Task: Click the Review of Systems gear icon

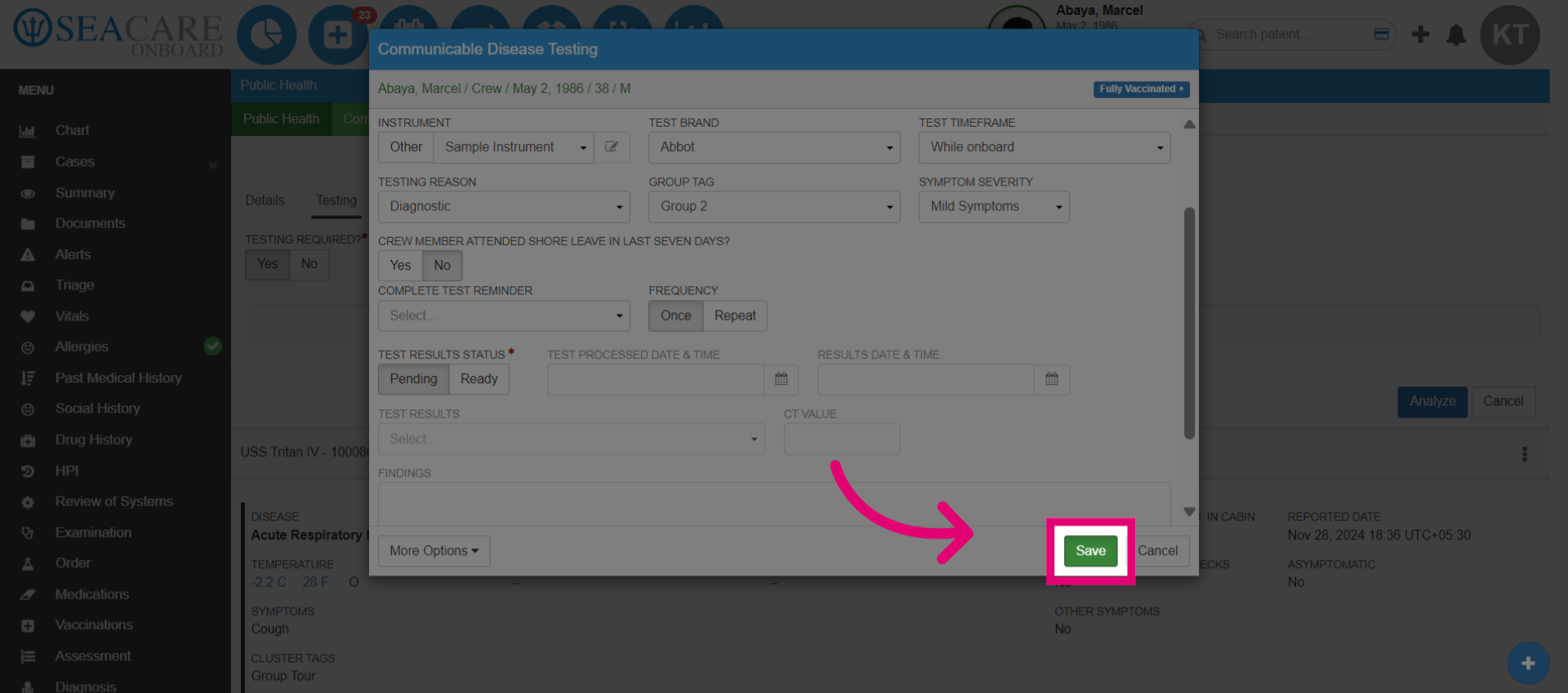Action: [x=28, y=502]
